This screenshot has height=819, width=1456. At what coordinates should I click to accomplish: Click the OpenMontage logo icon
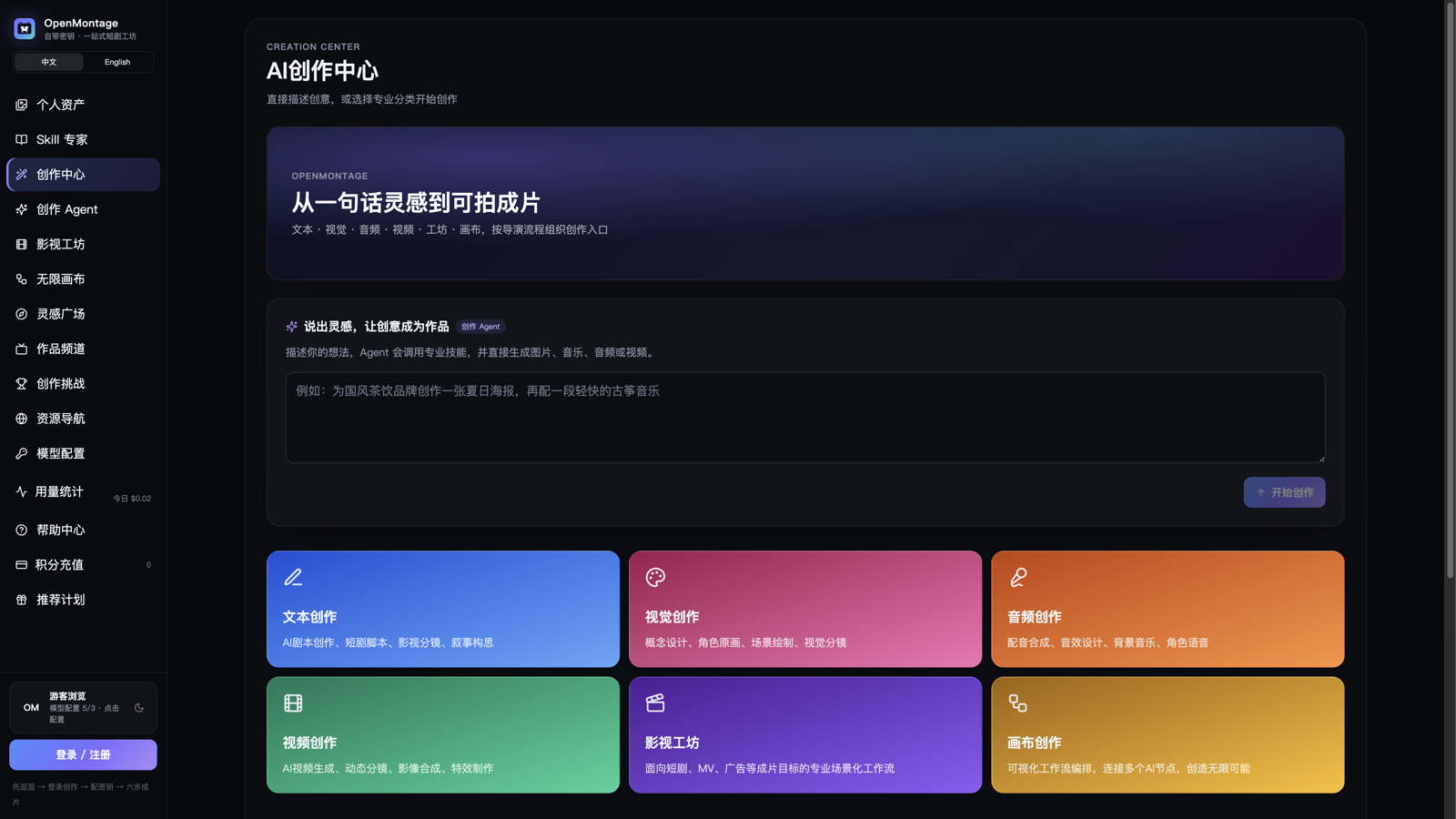(25, 28)
